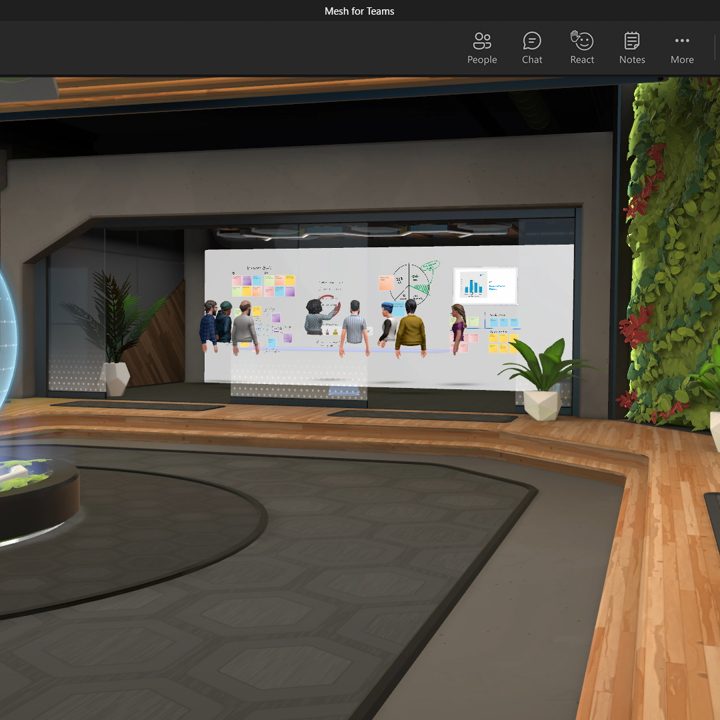Select the leftmost avatar in plaid shirt

(208, 325)
